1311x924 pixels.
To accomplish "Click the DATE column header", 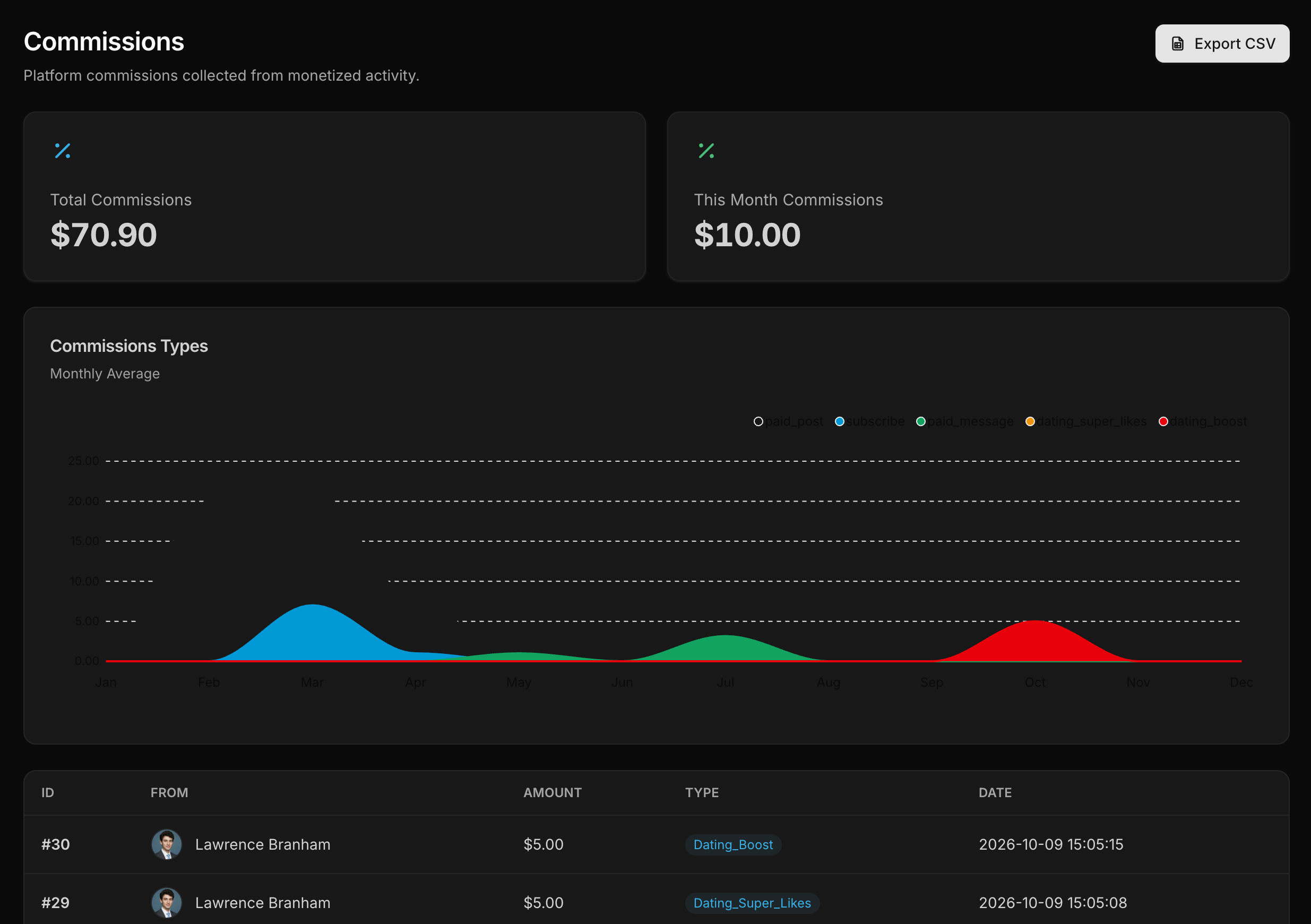I will [x=995, y=793].
